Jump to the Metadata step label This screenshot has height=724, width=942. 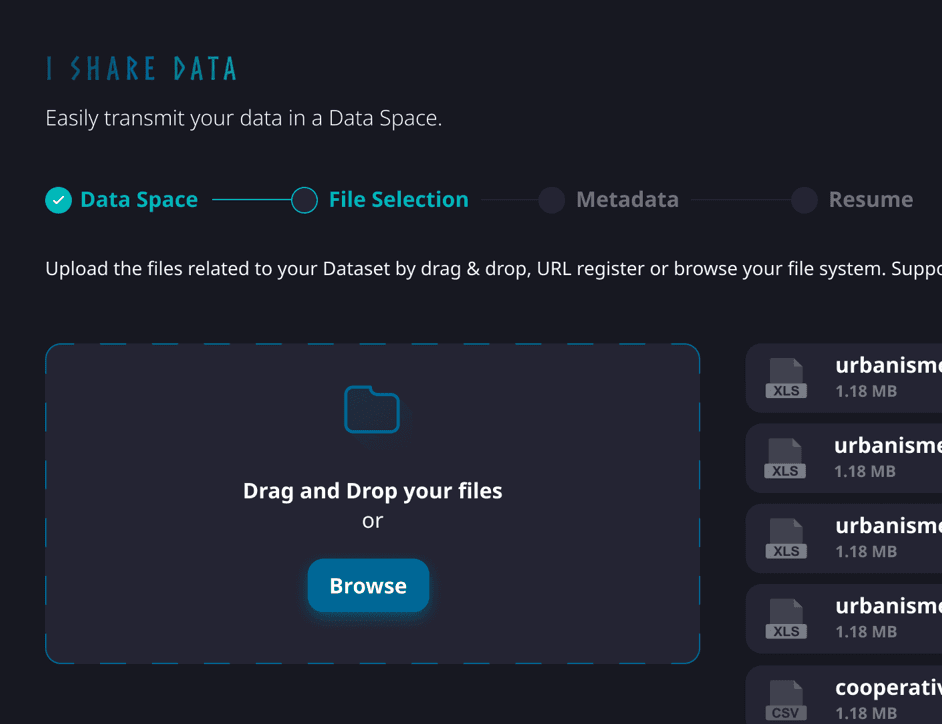click(627, 199)
